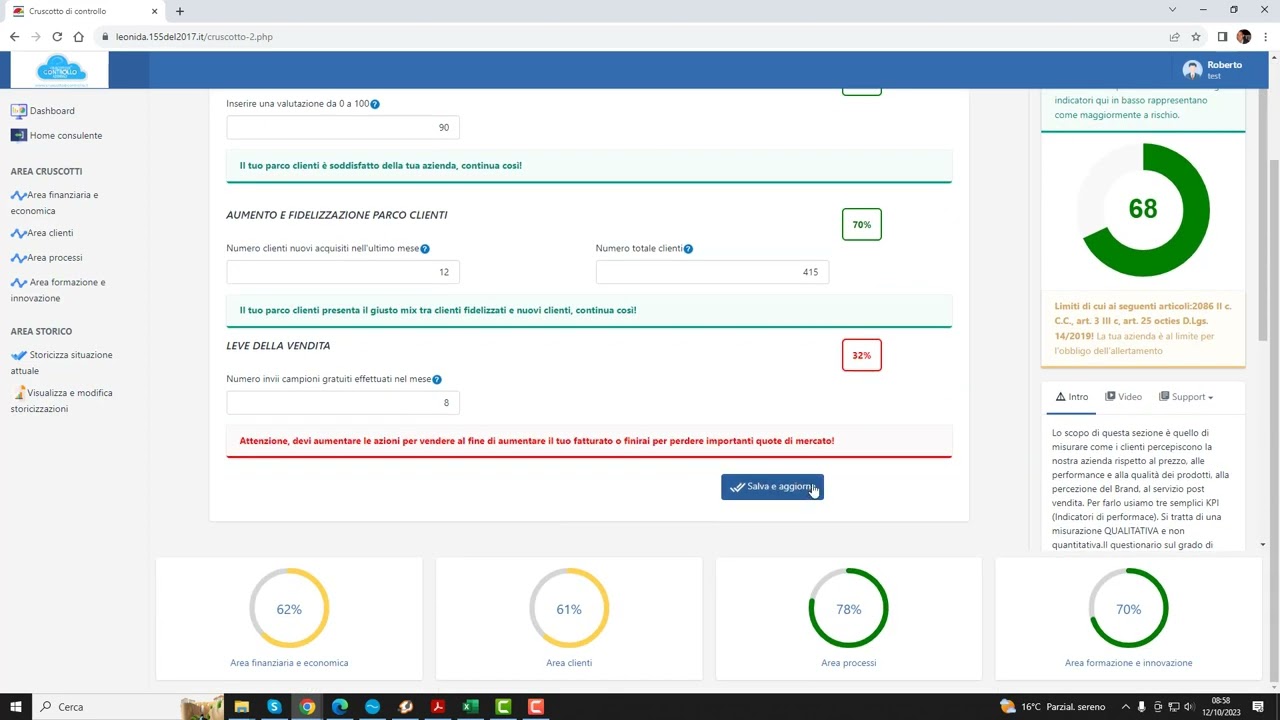Go to 'Area processi' in the sidebar
1280x720 pixels.
click(x=54, y=258)
